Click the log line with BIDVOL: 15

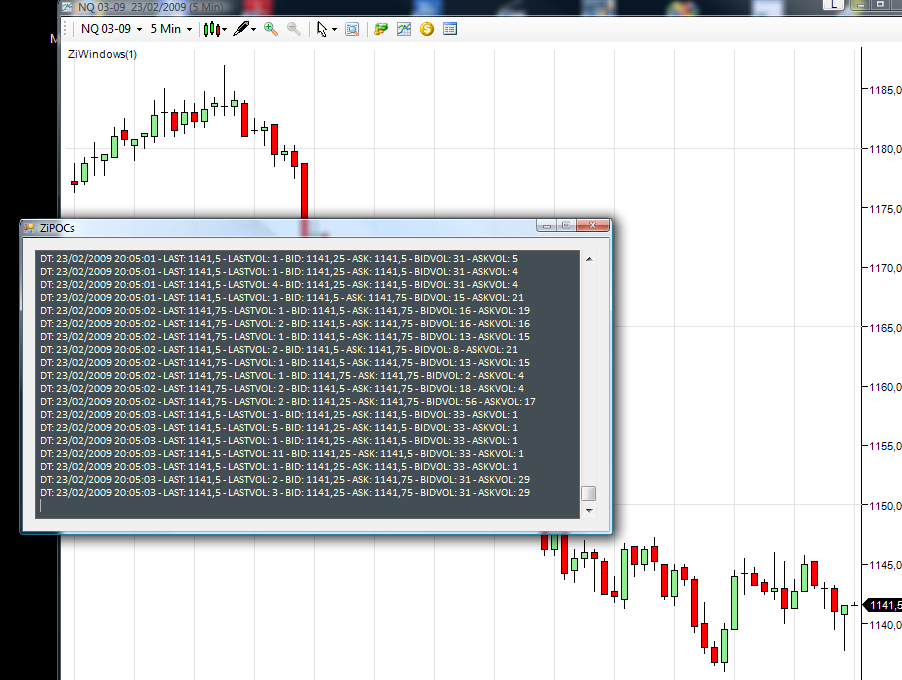pyautogui.click(x=282, y=297)
